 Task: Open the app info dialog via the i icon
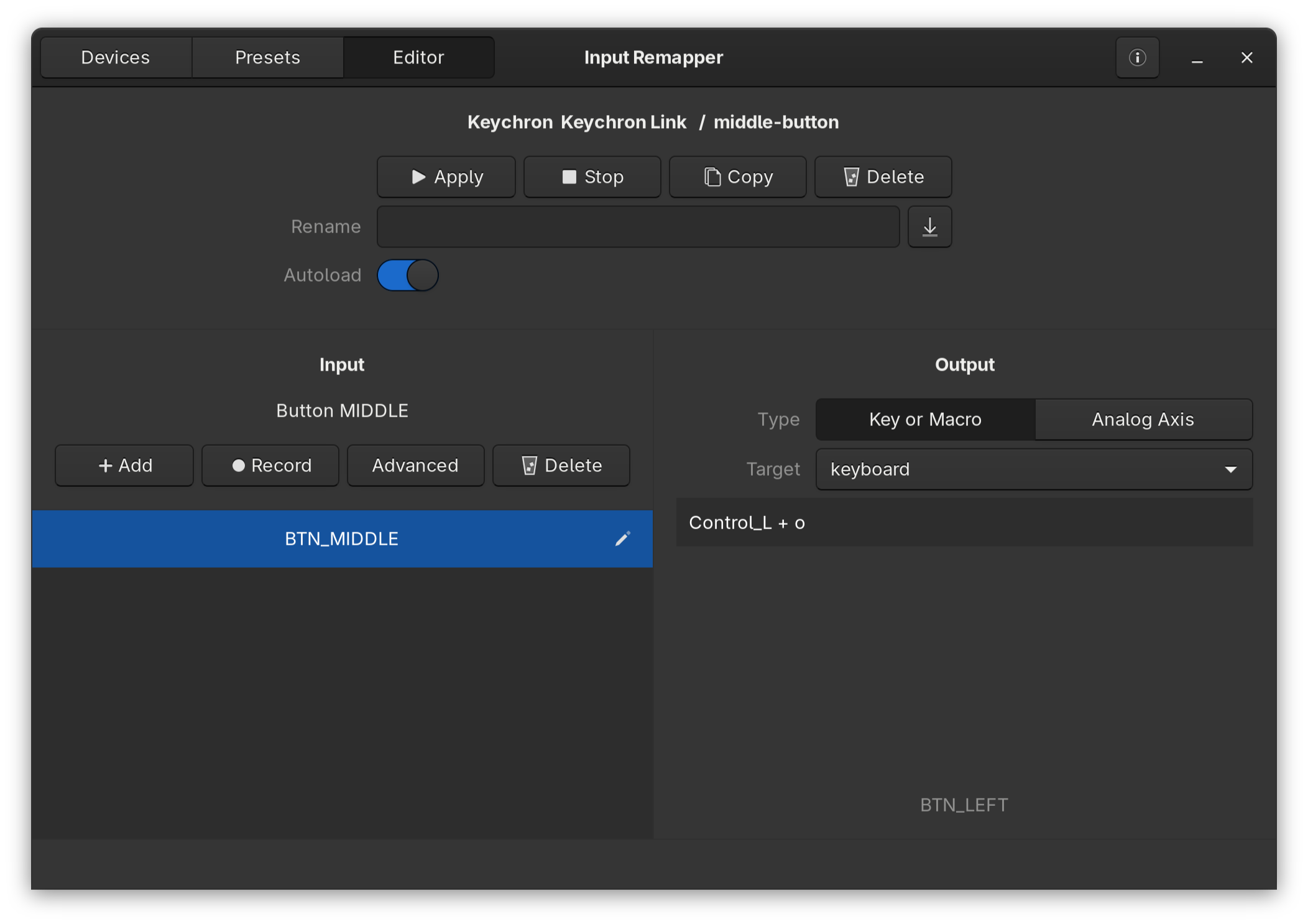tap(1136, 57)
